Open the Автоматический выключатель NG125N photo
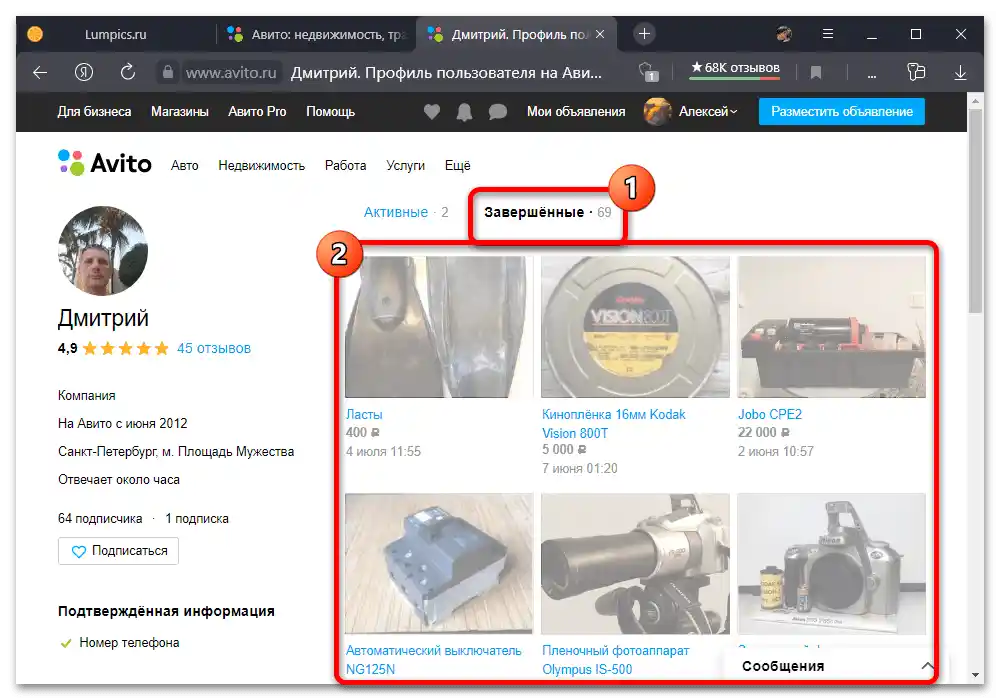 [x=439, y=564]
